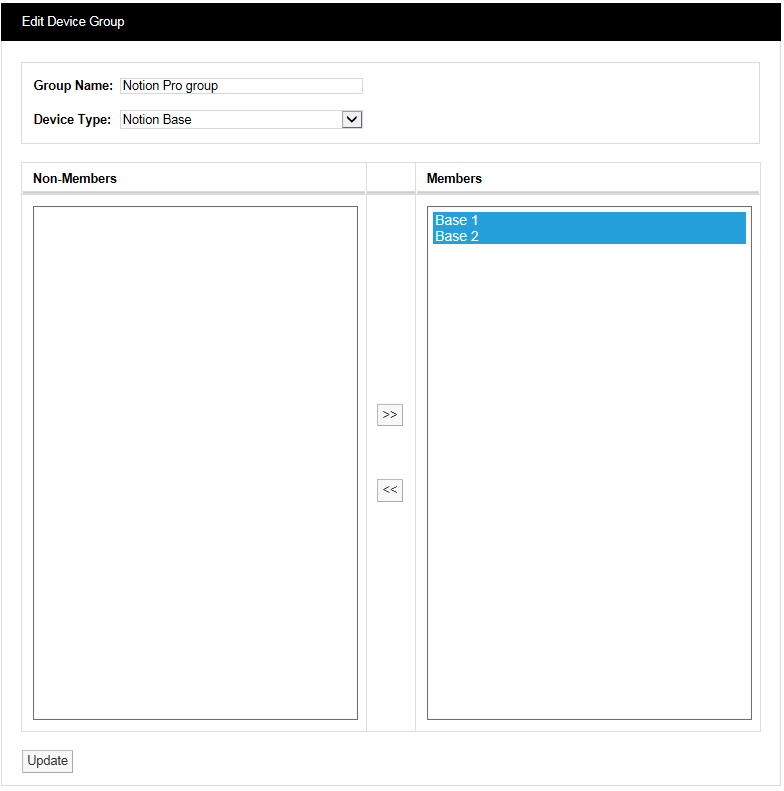Image resolution: width=784 pixels, height=791 pixels.
Task: Click "Notion Base" text in Device Type
Action: tap(157, 119)
